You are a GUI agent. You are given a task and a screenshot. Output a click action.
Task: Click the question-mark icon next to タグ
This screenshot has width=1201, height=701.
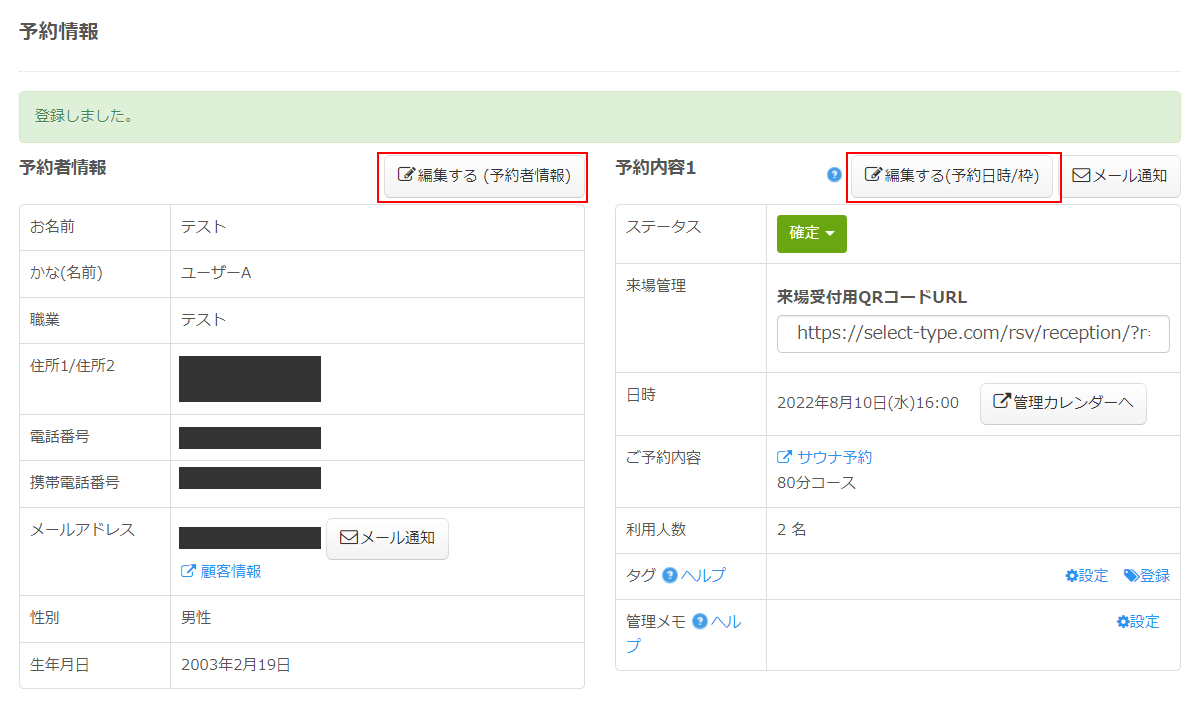pyautogui.click(x=670, y=576)
